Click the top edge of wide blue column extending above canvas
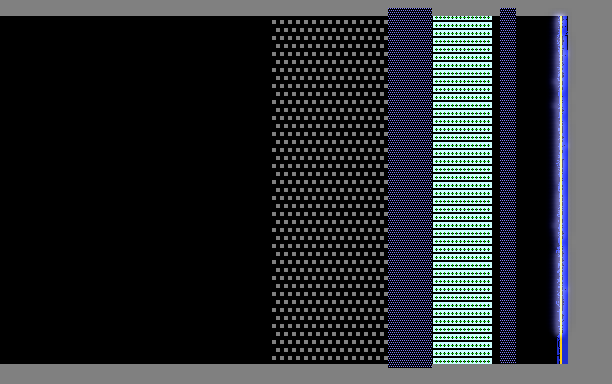 (410, 12)
